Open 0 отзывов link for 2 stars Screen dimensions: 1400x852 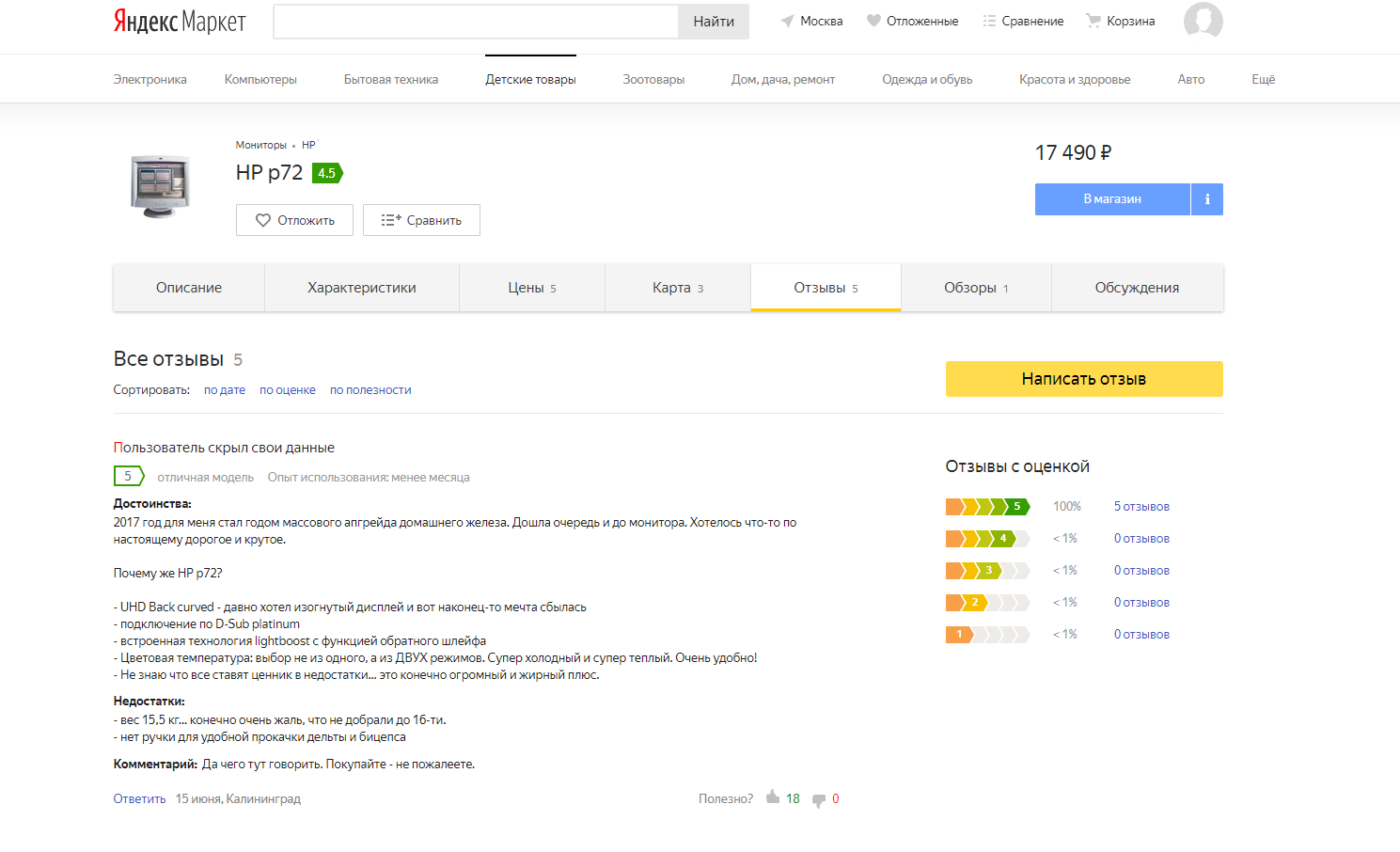[x=1141, y=602]
